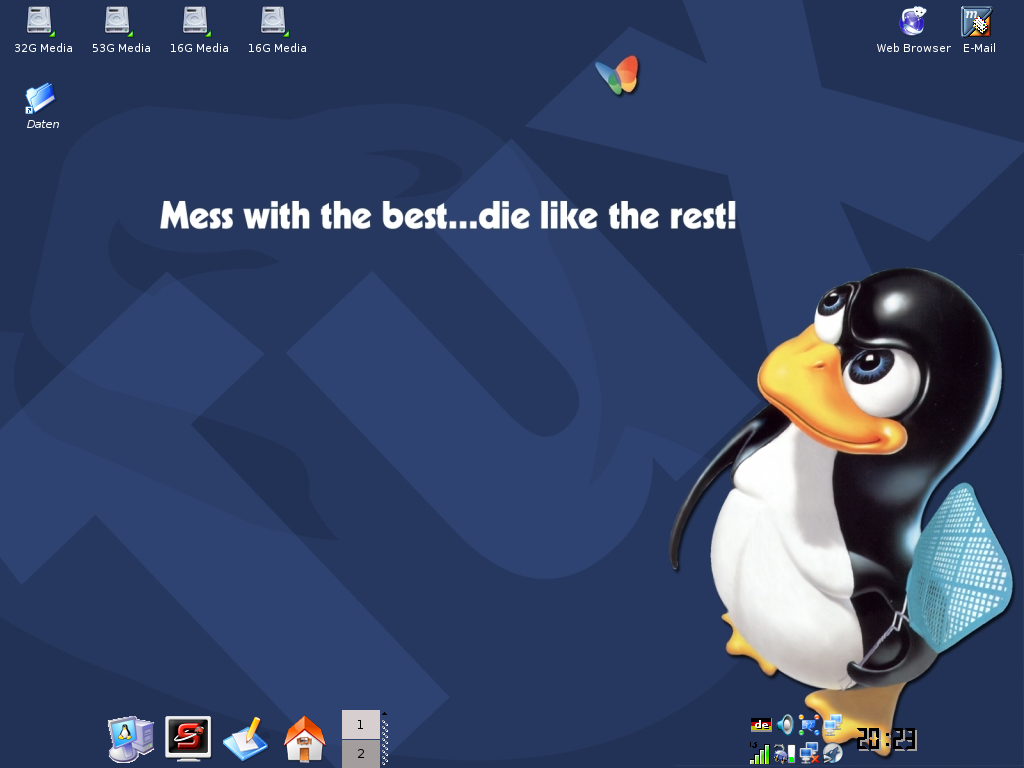Click the colored network nodes tray icon
This screenshot has height=768, width=1024.
tap(808, 724)
